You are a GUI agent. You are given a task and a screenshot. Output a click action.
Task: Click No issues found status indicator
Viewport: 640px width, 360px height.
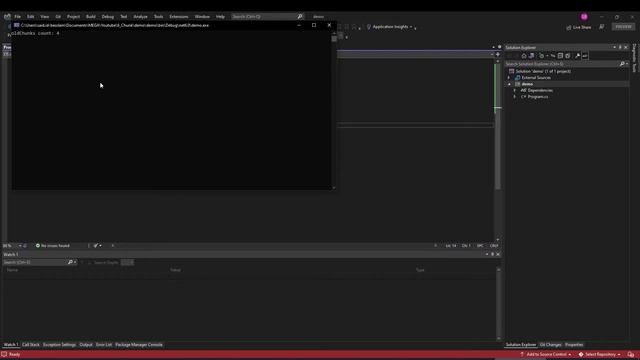pos(53,246)
